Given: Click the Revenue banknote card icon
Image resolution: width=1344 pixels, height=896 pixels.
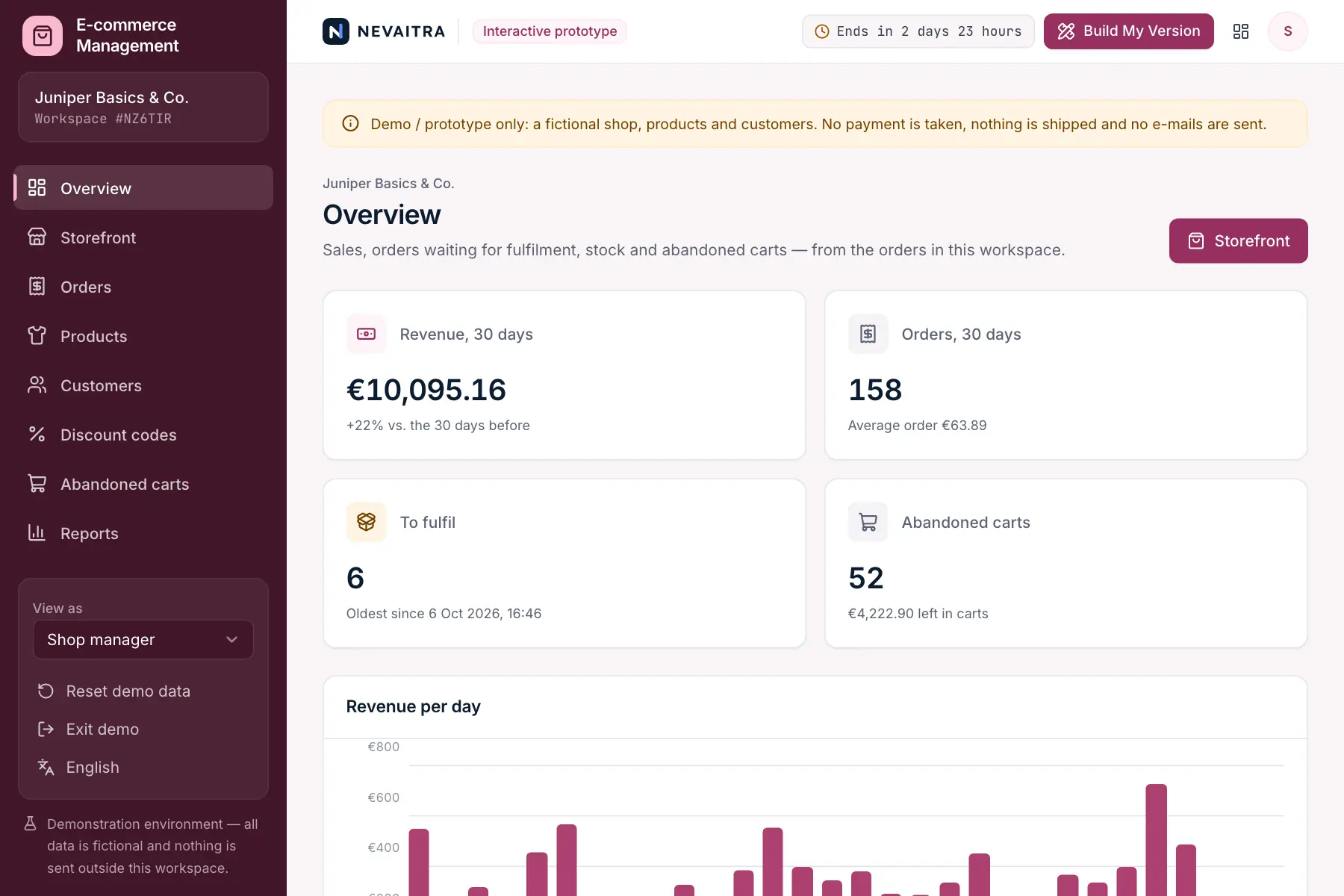Looking at the screenshot, I should 367,334.
